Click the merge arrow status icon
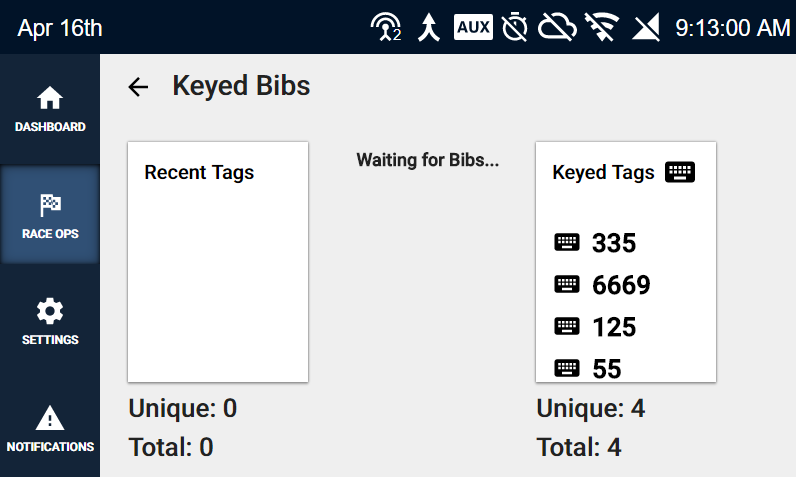 (429, 27)
